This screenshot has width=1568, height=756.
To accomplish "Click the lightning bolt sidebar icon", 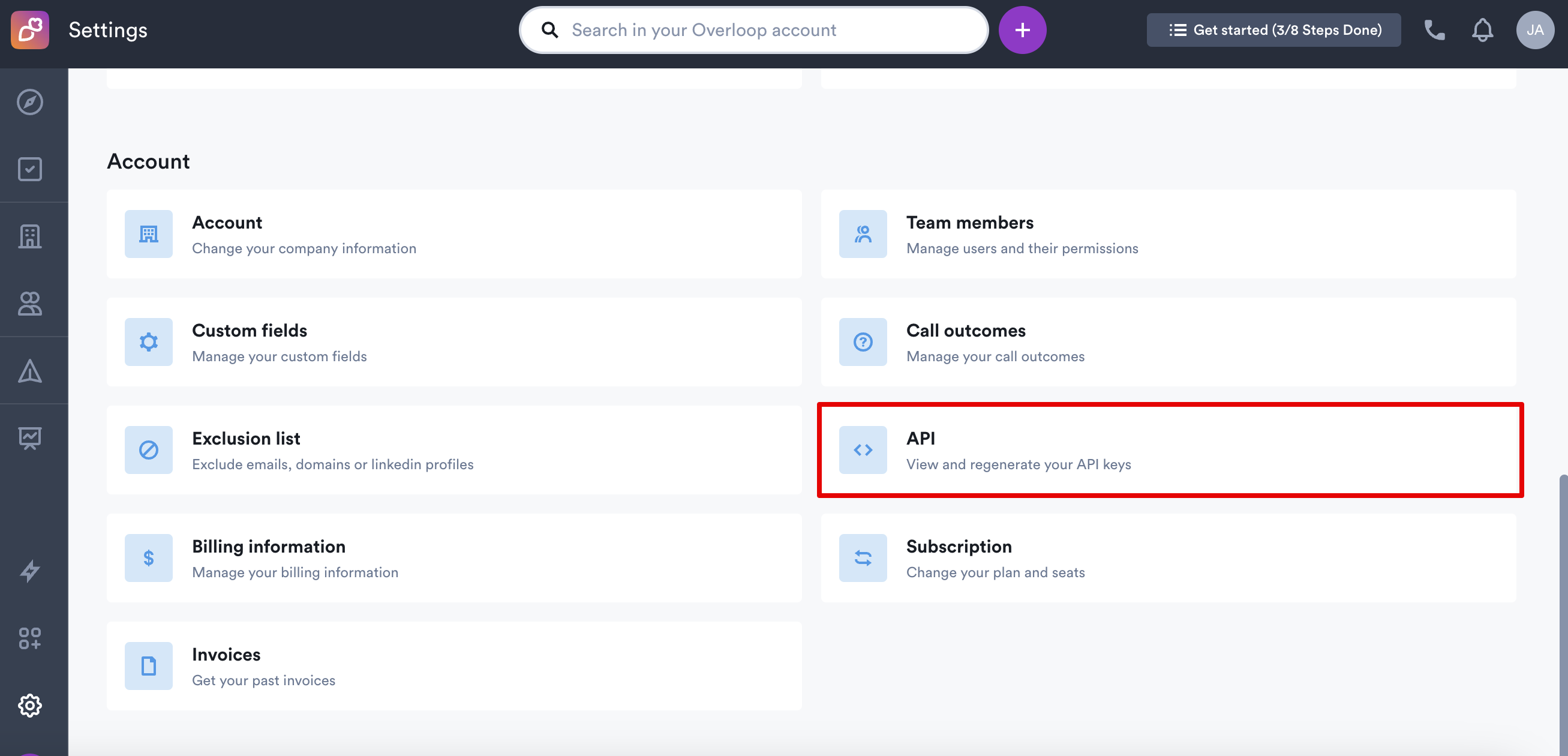I will tap(30, 571).
